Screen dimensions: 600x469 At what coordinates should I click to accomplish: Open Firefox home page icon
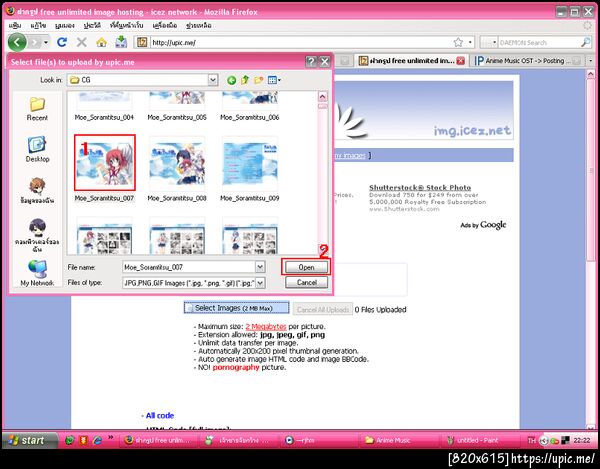(x=101, y=42)
